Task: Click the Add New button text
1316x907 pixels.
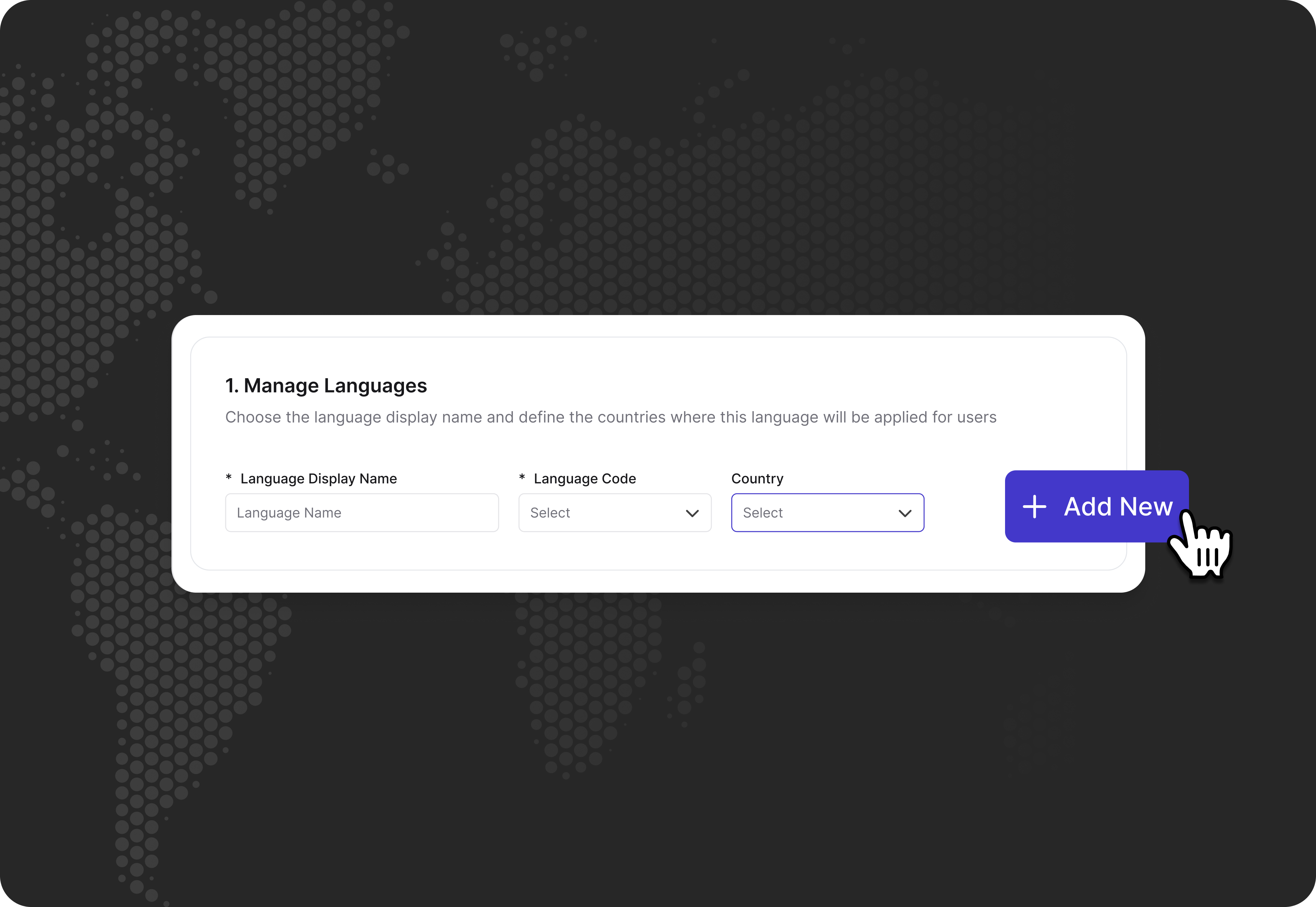Action: click(1117, 506)
